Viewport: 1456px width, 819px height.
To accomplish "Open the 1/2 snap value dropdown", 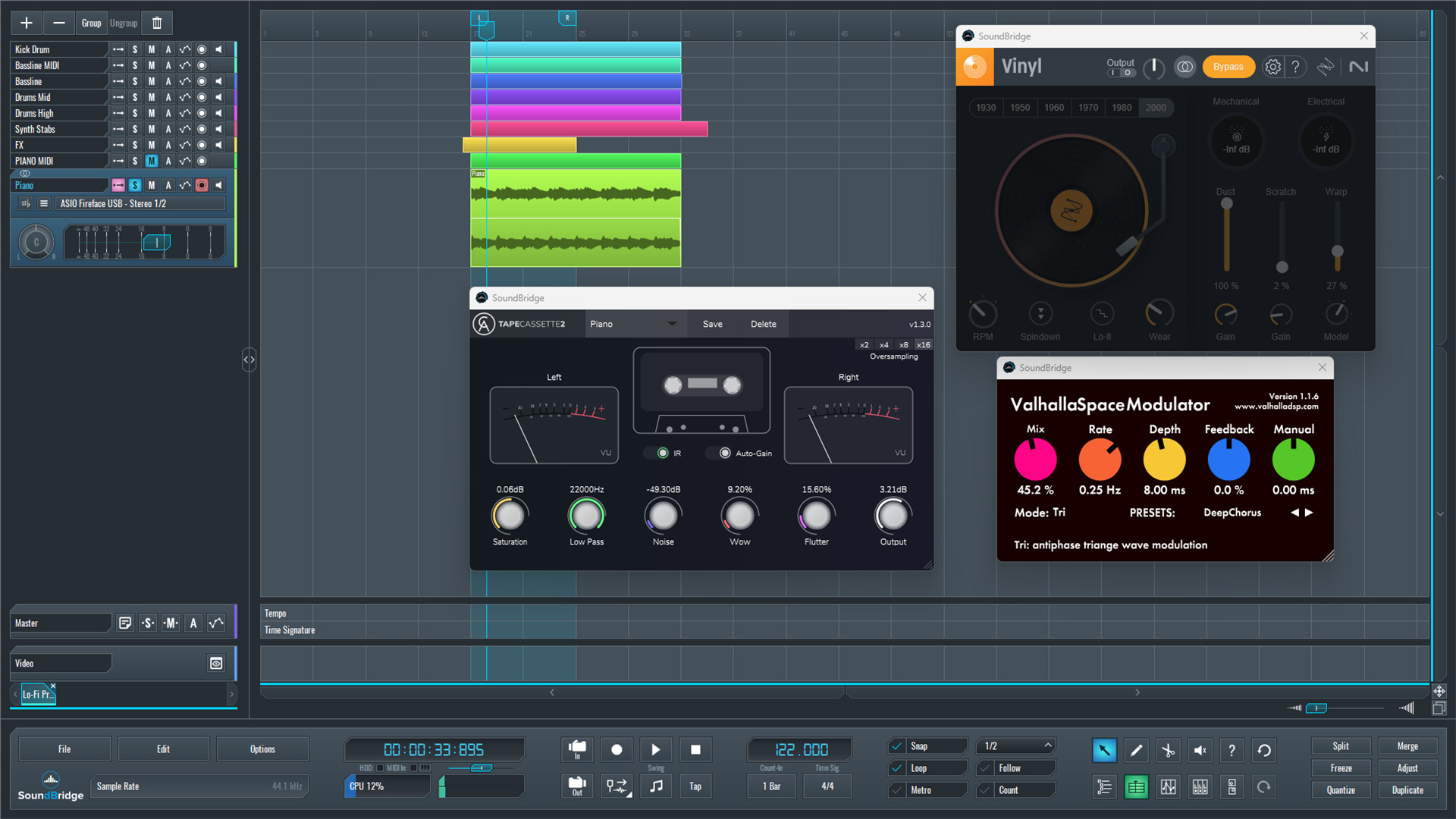I will (x=1017, y=746).
